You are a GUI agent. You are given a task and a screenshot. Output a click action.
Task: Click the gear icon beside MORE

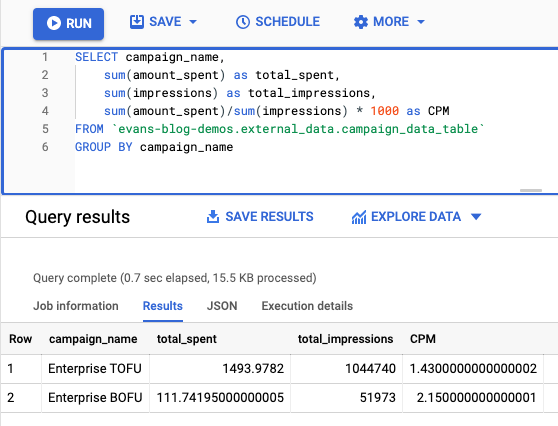[x=361, y=22]
